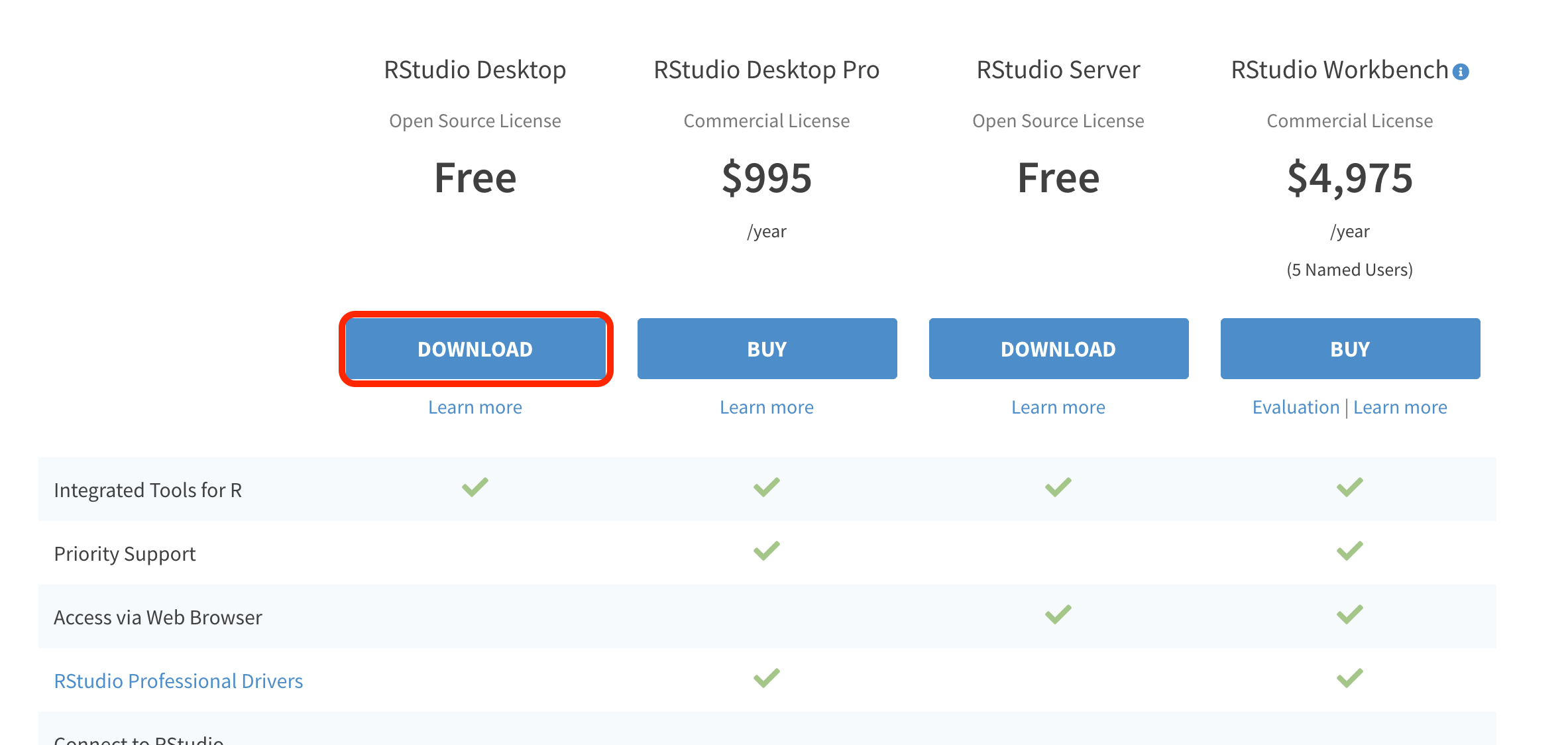Click the RStudio Desktop DOWNLOAD button
Viewport: 1568px width, 745px height.
[475, 349]
